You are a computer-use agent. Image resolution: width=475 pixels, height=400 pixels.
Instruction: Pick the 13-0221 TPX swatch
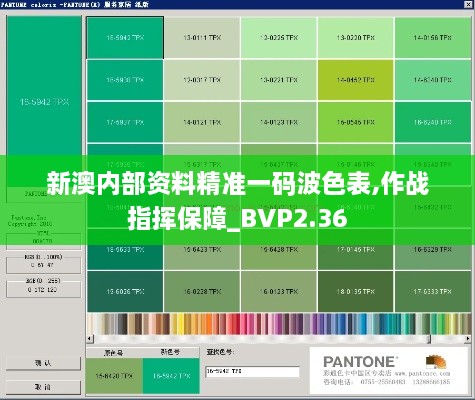coord(279,80)
